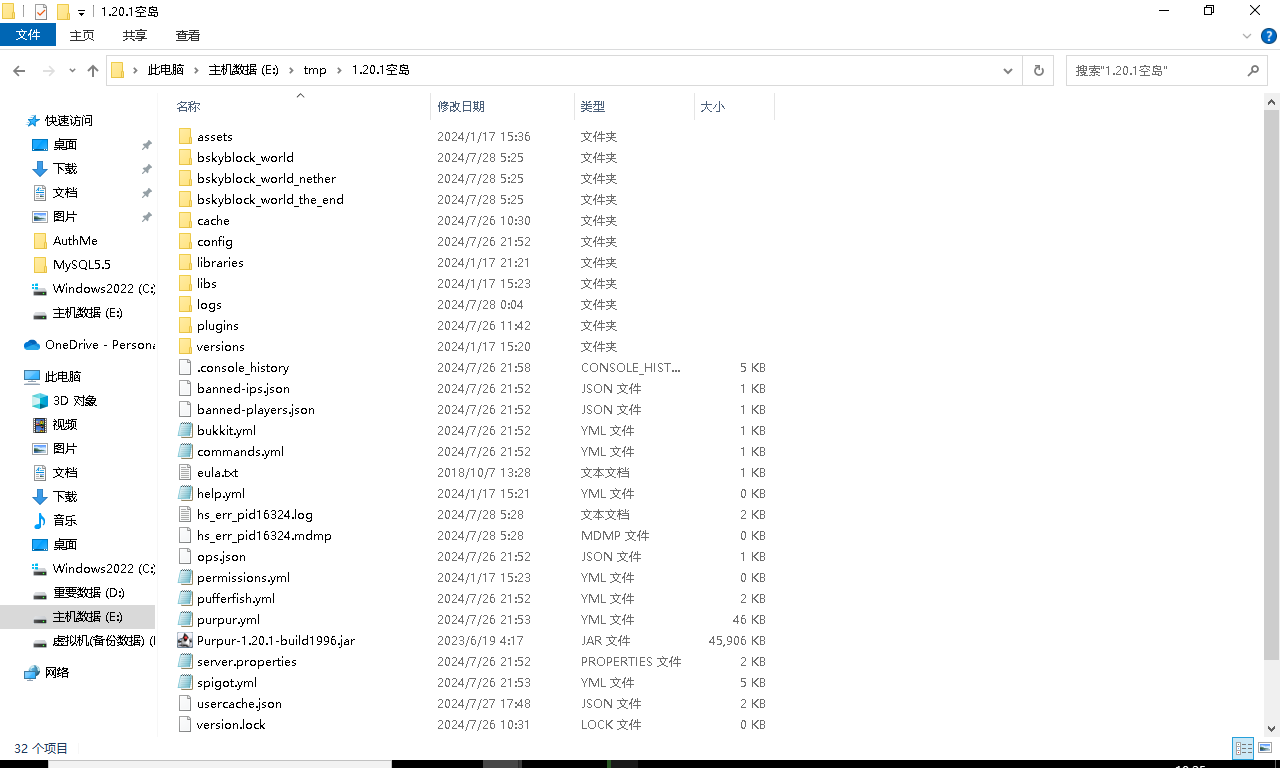This screenshot has height=768, width=1280.
Task: Select the server.properties file
Action: click(x=246, y=662)
